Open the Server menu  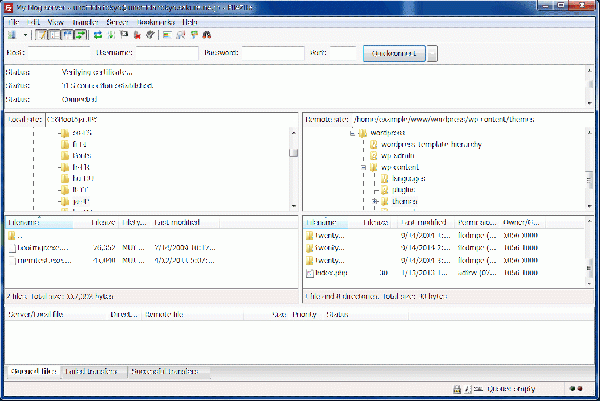click(117, 22)
